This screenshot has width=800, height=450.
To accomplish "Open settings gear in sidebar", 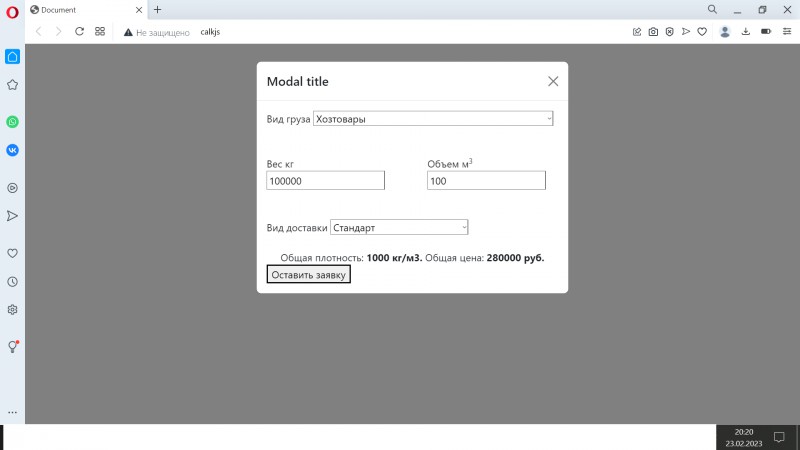I will pos(12,310).
